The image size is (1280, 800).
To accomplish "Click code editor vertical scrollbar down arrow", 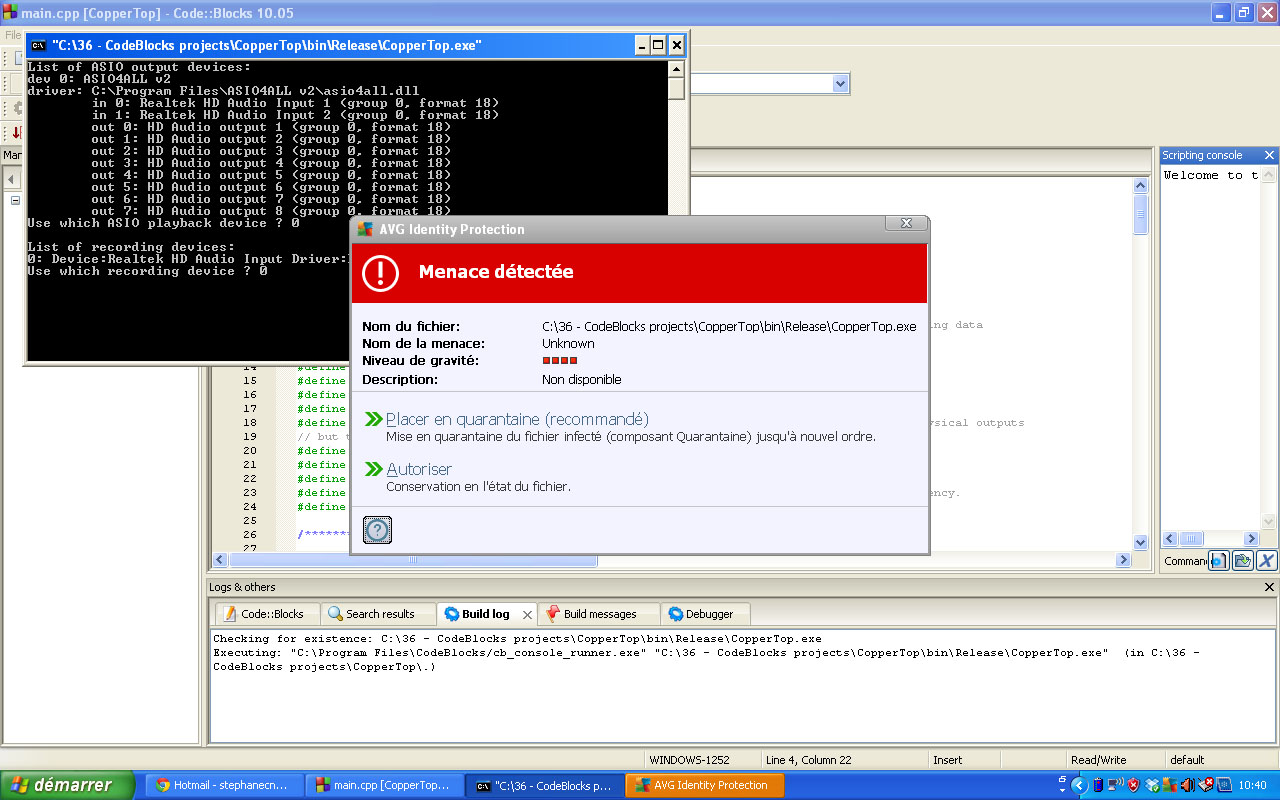I will point(1141,542).
